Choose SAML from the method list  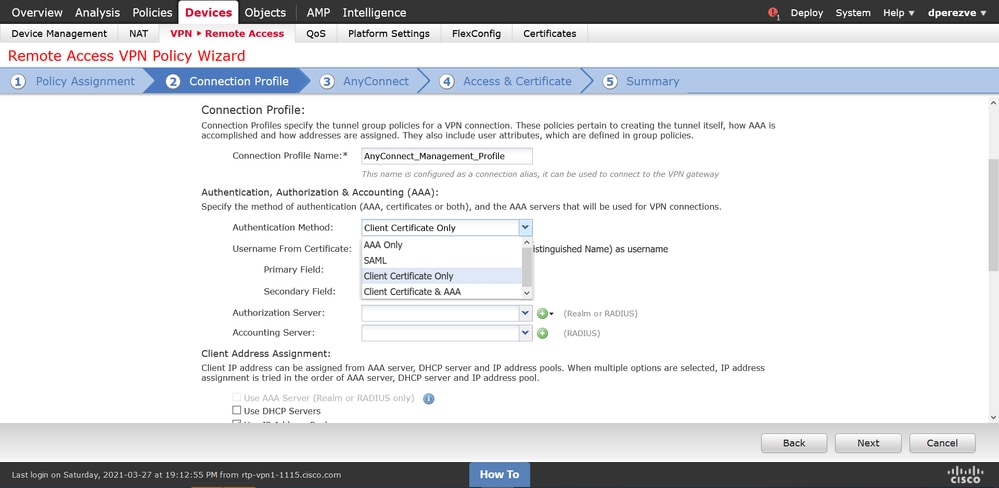coord(442,261)
